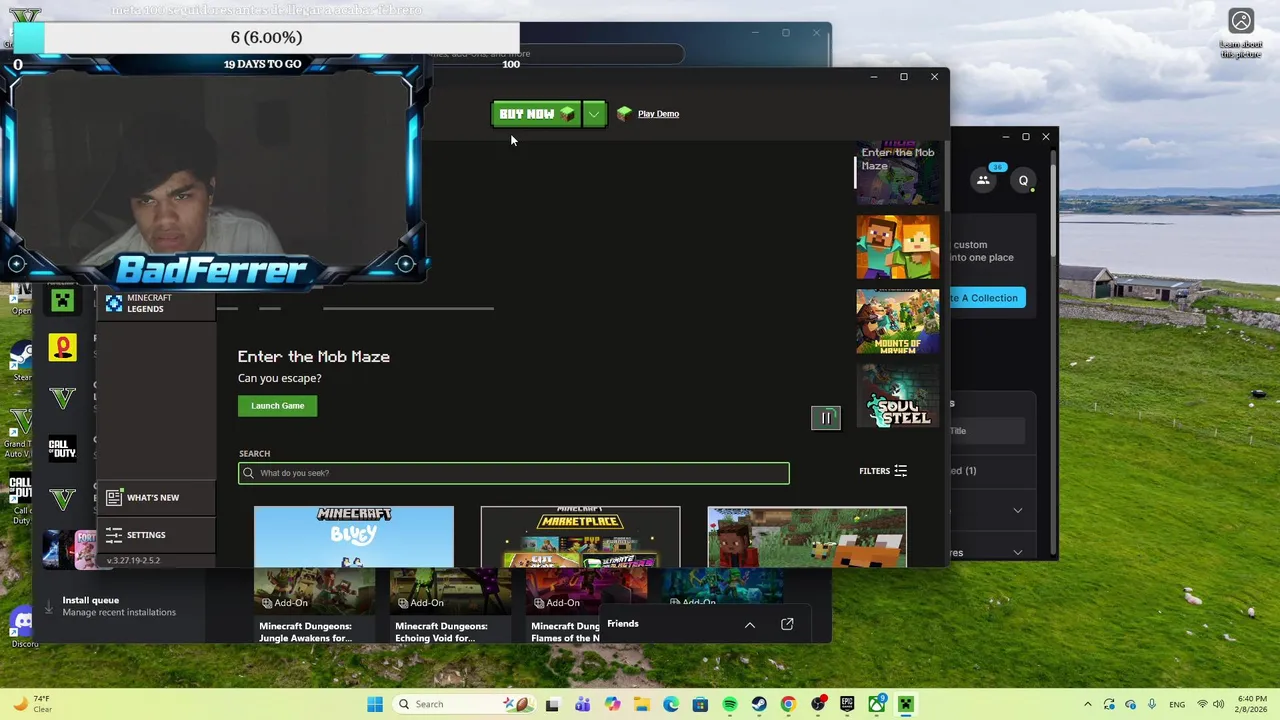Open File Explorer from the taskbar
Viewport: 1280px width, 720px height.
pos(641,704)
